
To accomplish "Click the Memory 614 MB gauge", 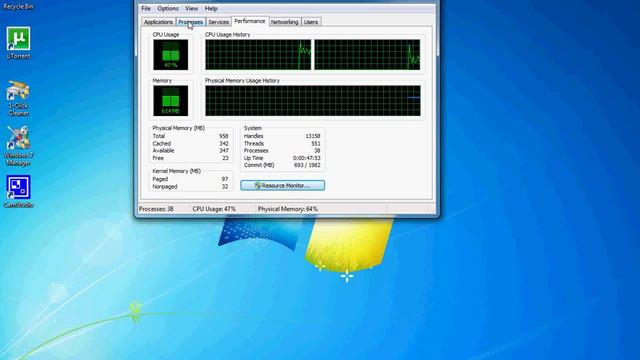I will point(171,100).
